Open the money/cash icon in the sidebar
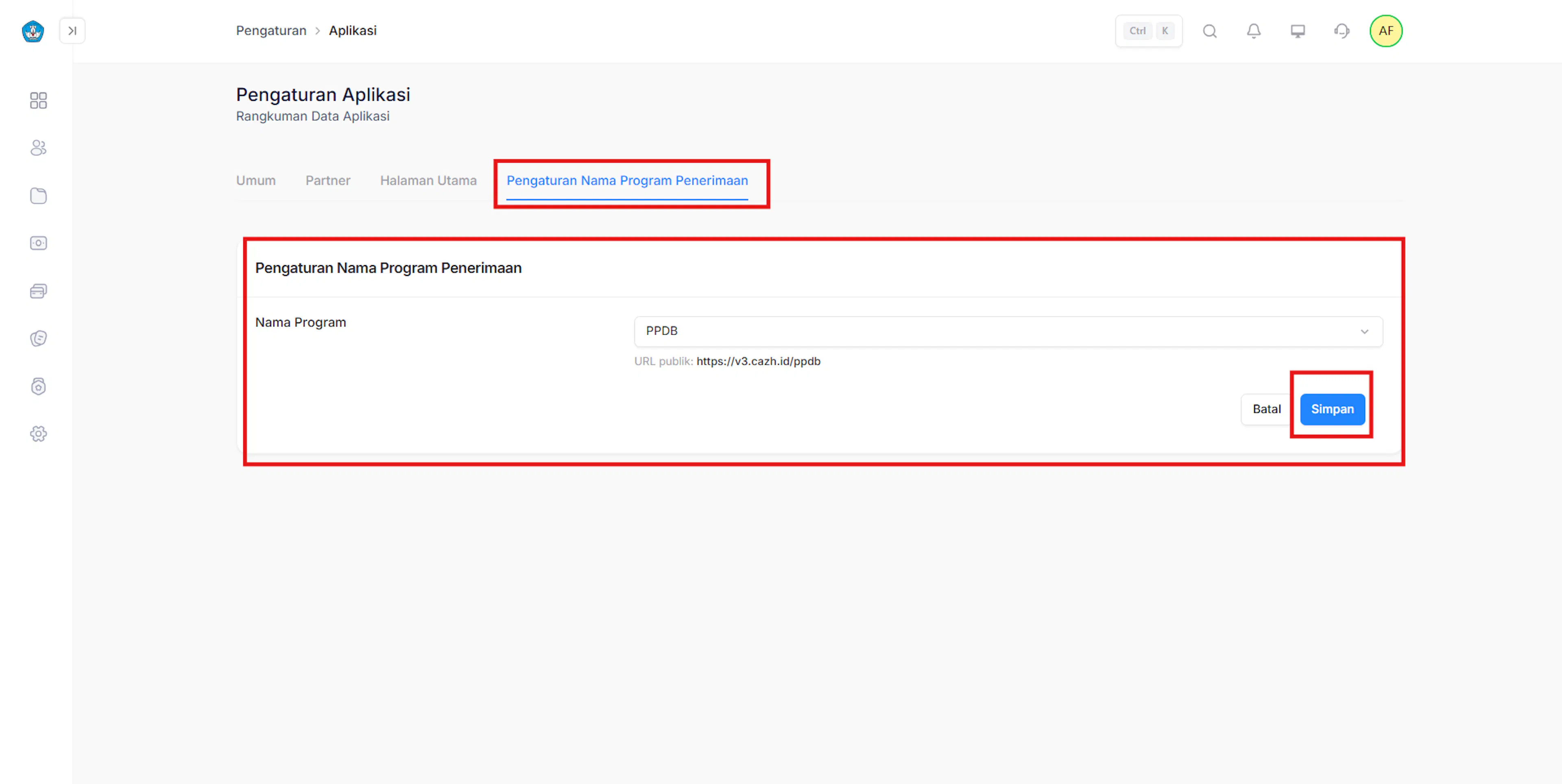1562x784 pixels. point(38,243)
